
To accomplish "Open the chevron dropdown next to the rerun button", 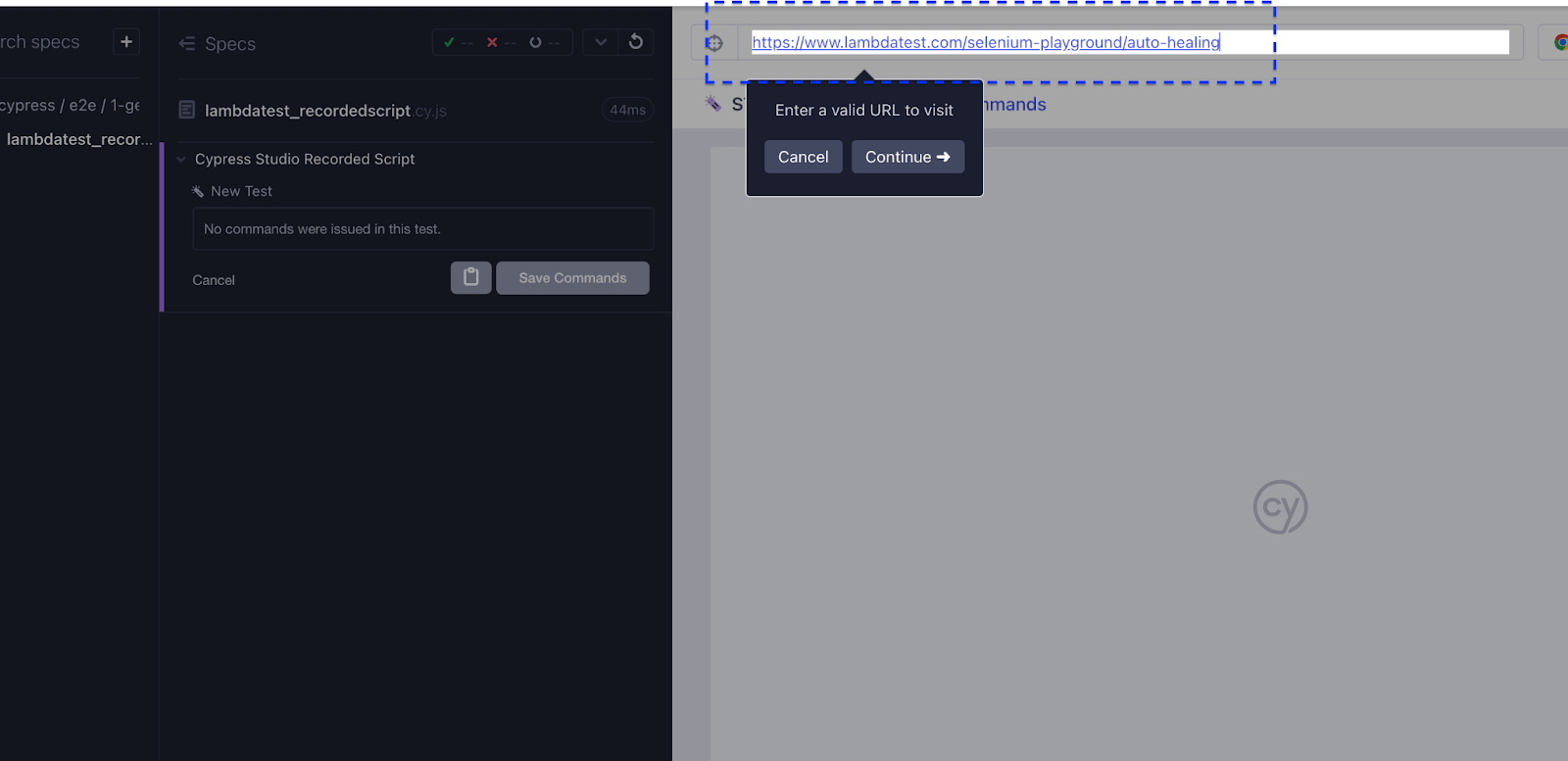I will (x=601, y=42).
